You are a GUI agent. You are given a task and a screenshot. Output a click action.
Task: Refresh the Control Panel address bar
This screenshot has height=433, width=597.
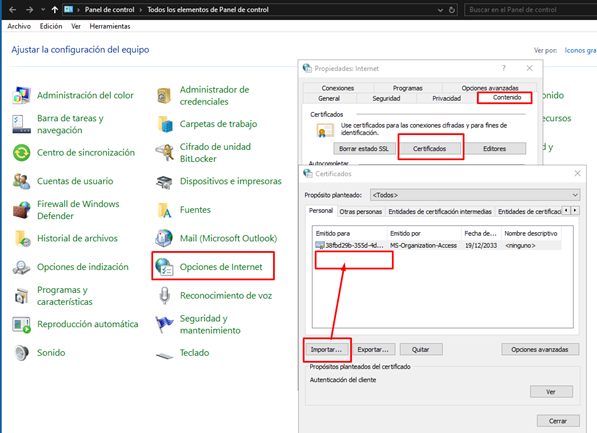pyautogui.click(x=452, y=10)
